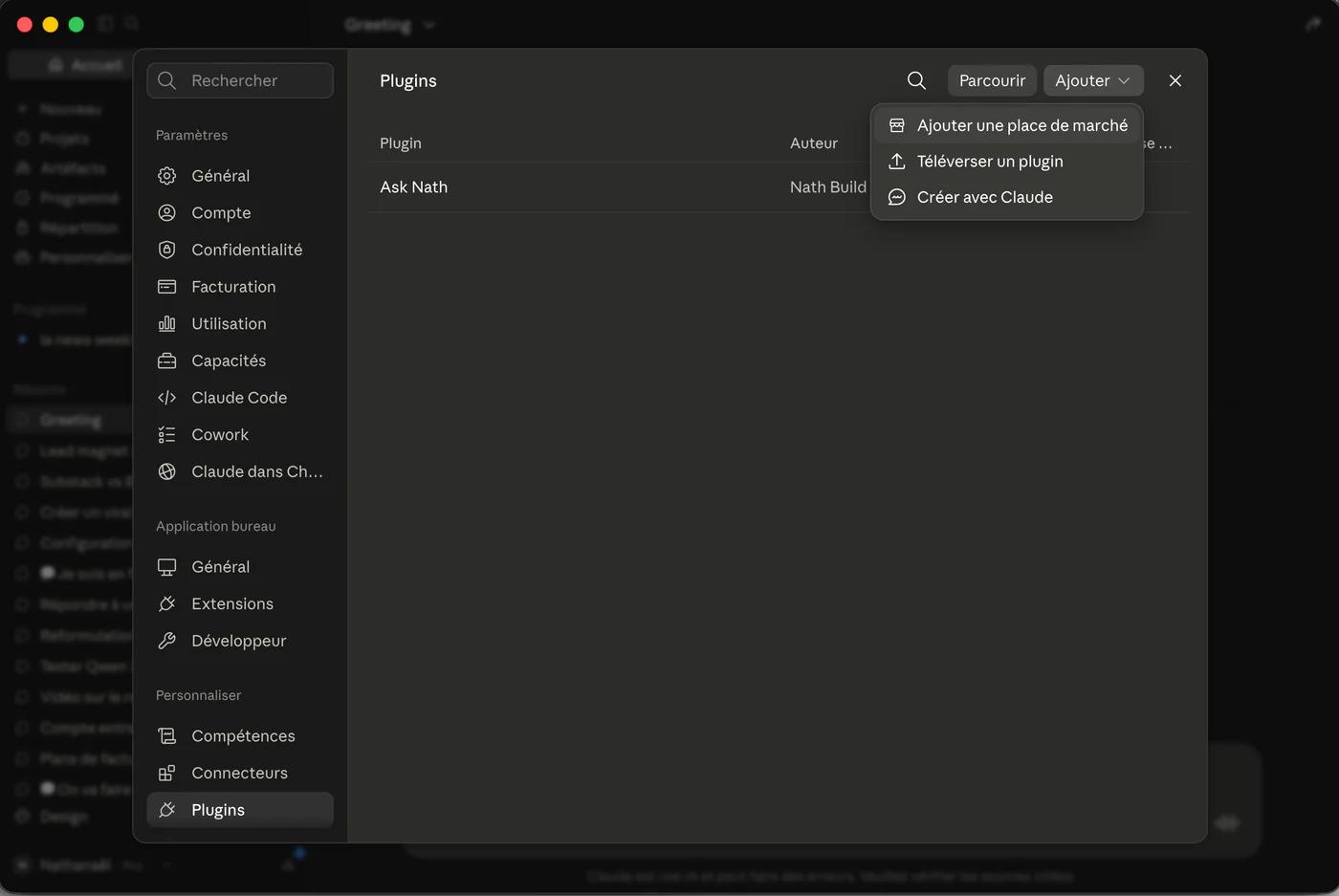The width and height of the screenshot is (1339, 896).
Task: Focus the Rechercher search field
Action: tap(240, 80)
